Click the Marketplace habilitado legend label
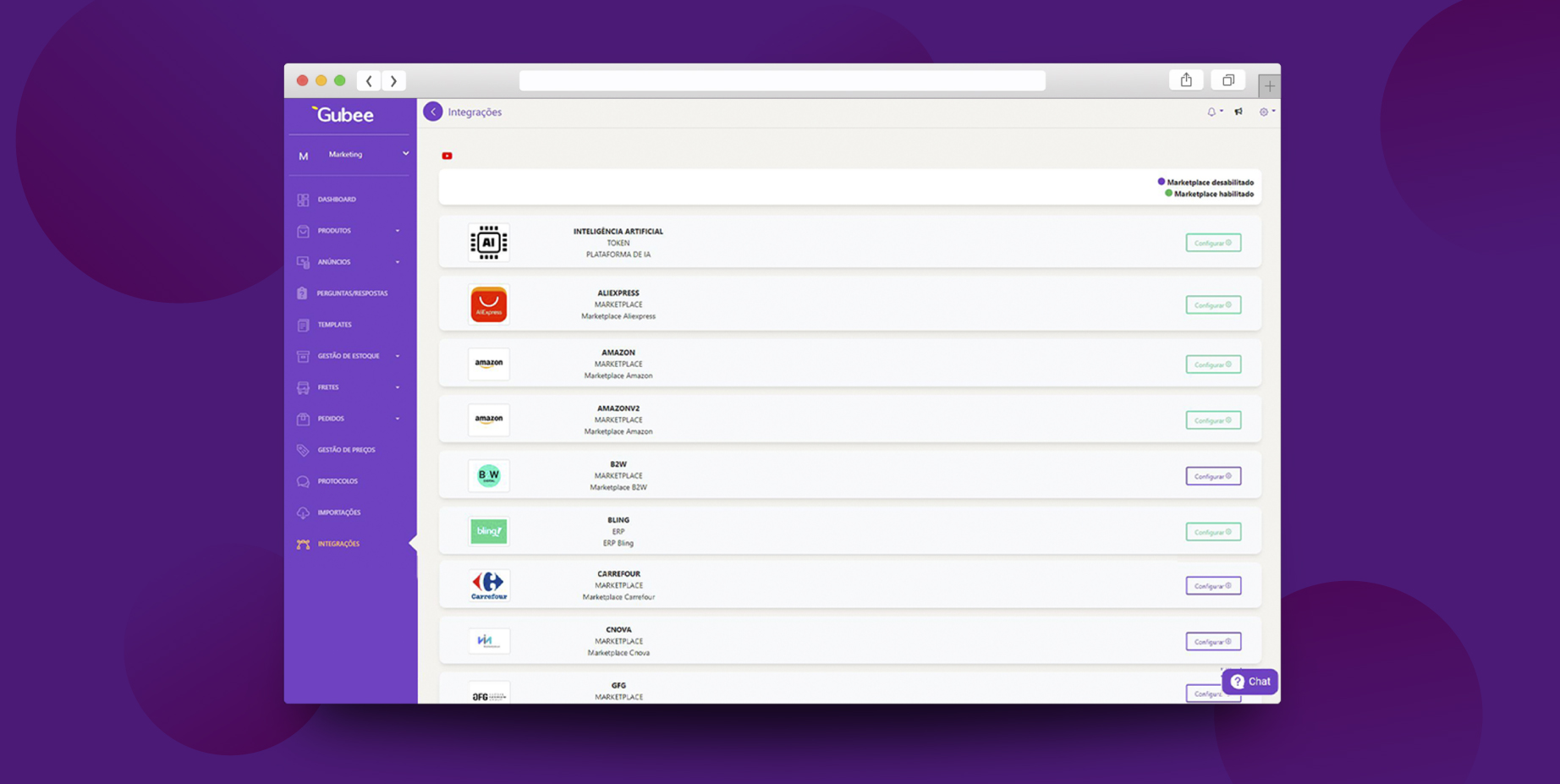The image size is (1560, 784). pyautogui.click(x=1214, y=194)
